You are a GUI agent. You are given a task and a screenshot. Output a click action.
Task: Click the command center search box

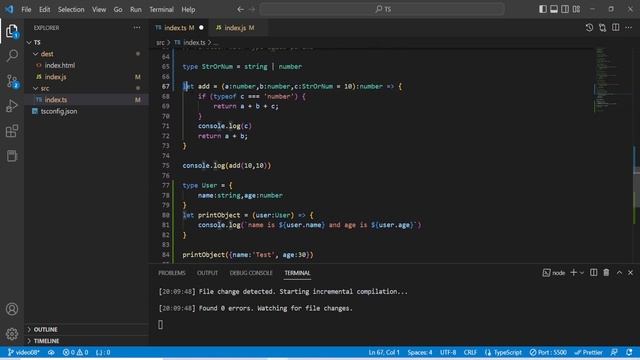[x=382, y=9]
